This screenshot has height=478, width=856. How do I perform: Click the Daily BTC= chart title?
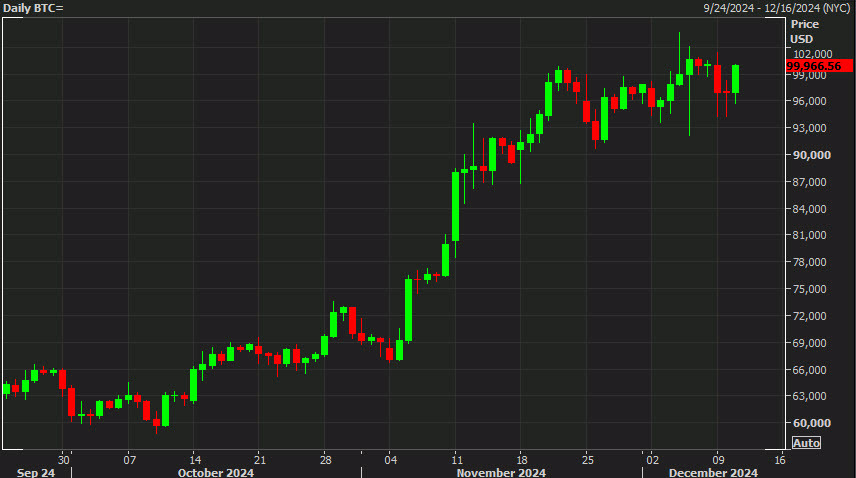(x=33, y=8)
